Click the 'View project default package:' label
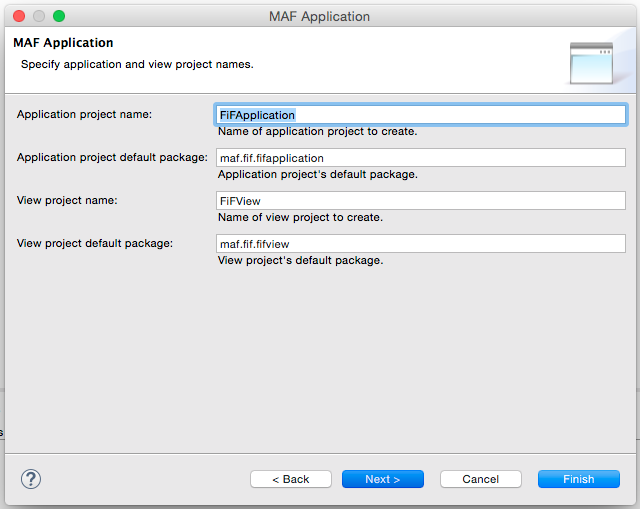 point(95,243)
